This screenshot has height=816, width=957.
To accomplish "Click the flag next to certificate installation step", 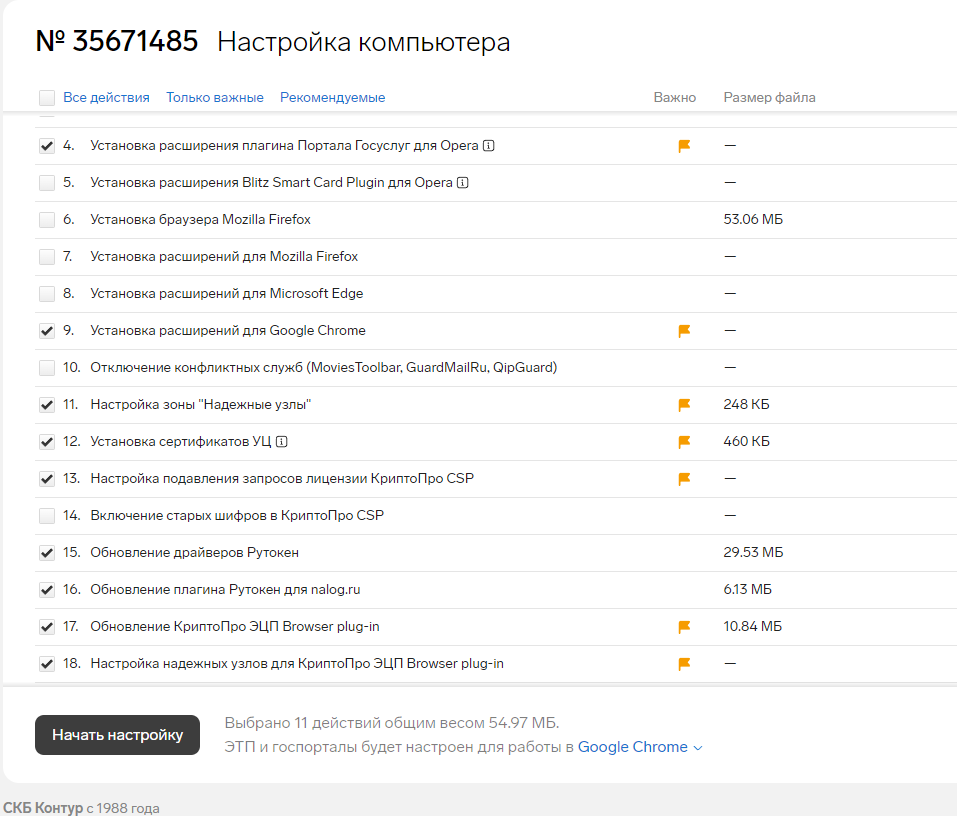I will (683, 441).
